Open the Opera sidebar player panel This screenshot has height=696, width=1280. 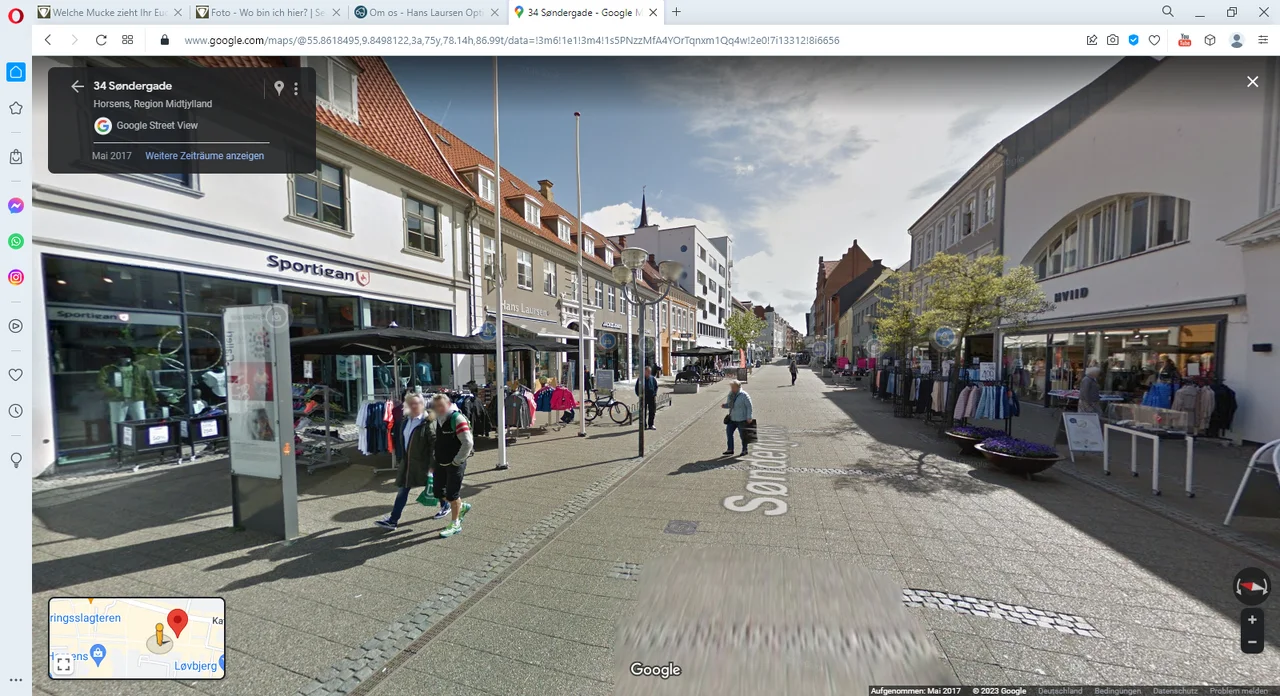[x=16, y=325]
